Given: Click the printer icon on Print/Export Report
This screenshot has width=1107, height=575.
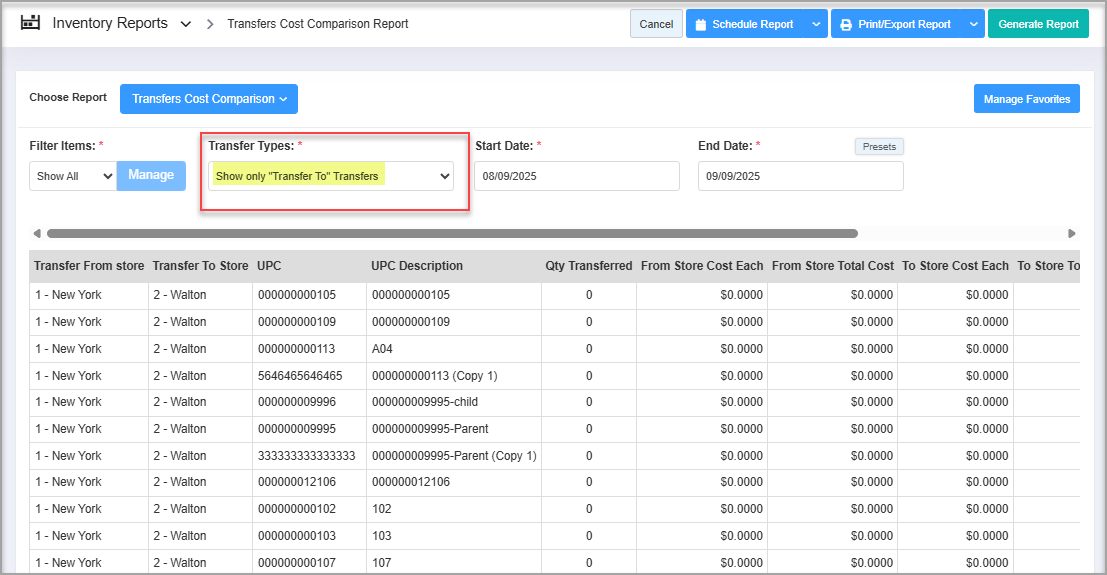Looking at the screenshot, I should tap(846, 24).
